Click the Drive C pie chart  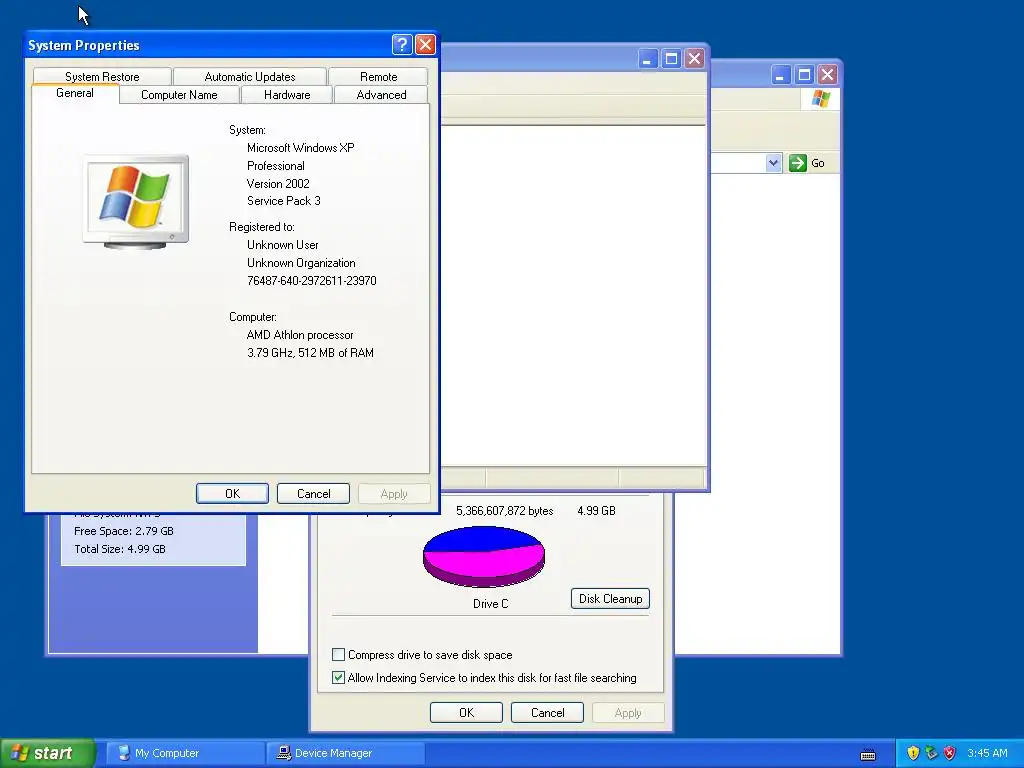484,556
